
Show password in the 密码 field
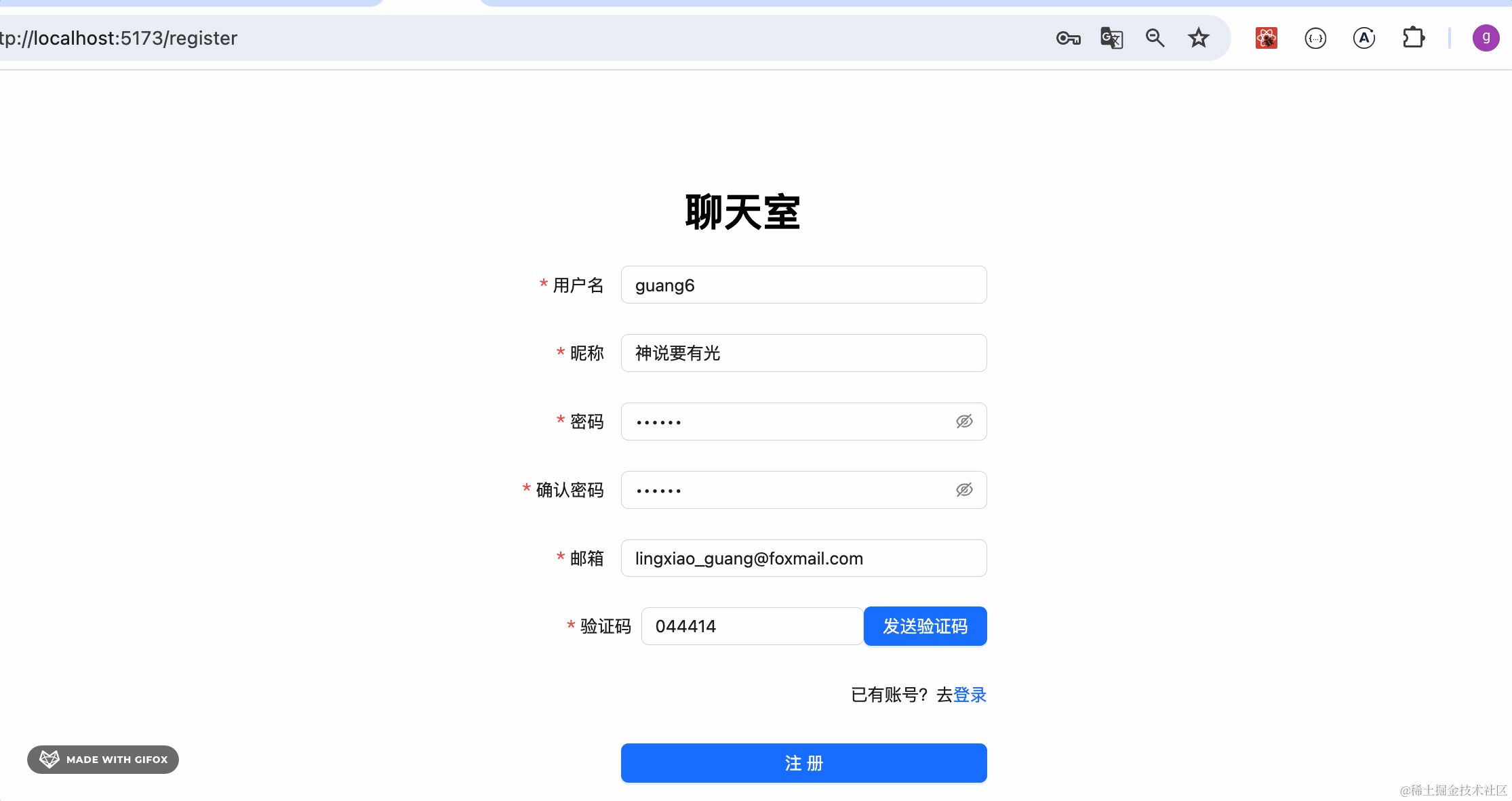pos(964,422)
